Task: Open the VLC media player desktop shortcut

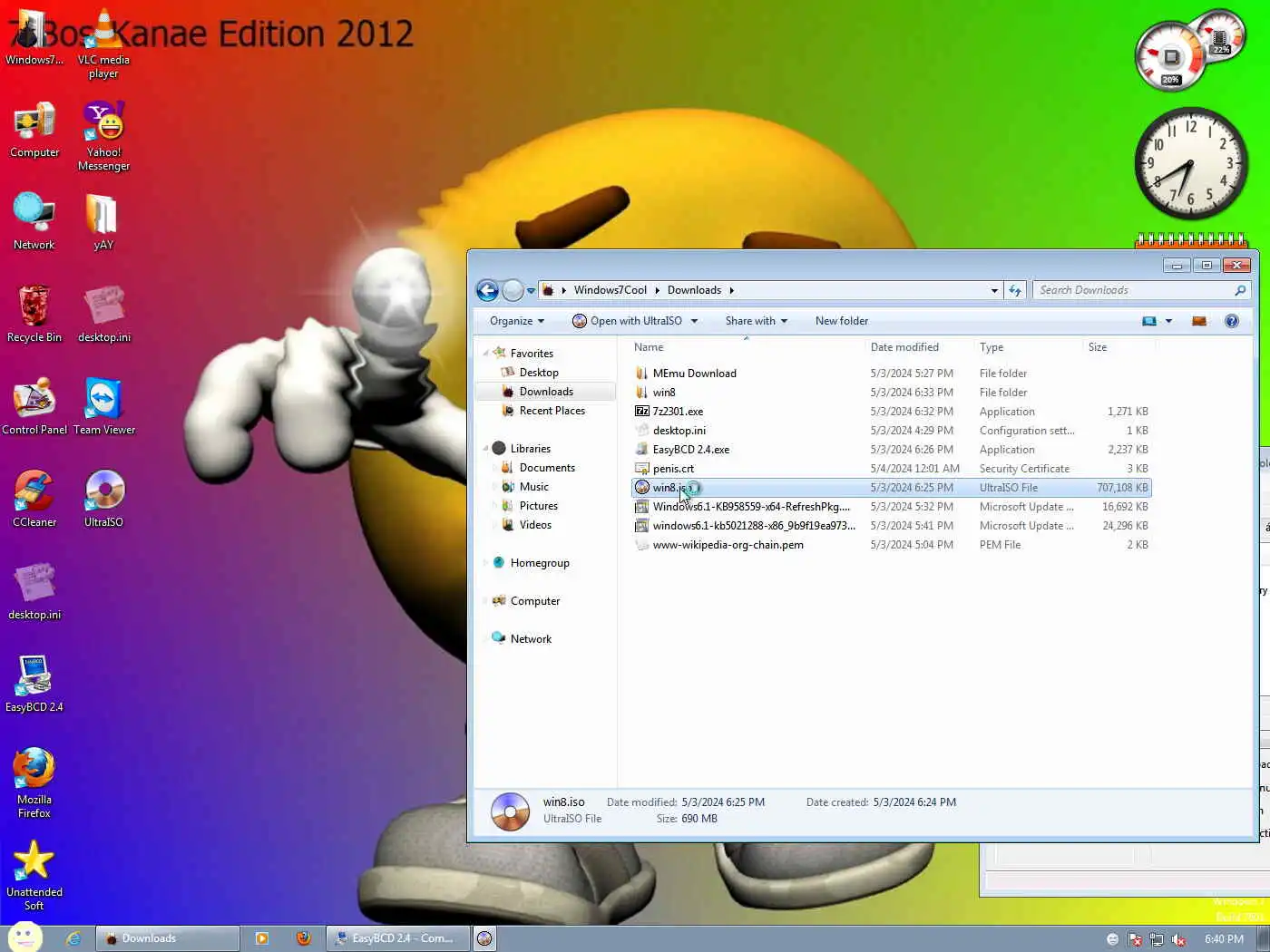Action: tap(103, 44)
